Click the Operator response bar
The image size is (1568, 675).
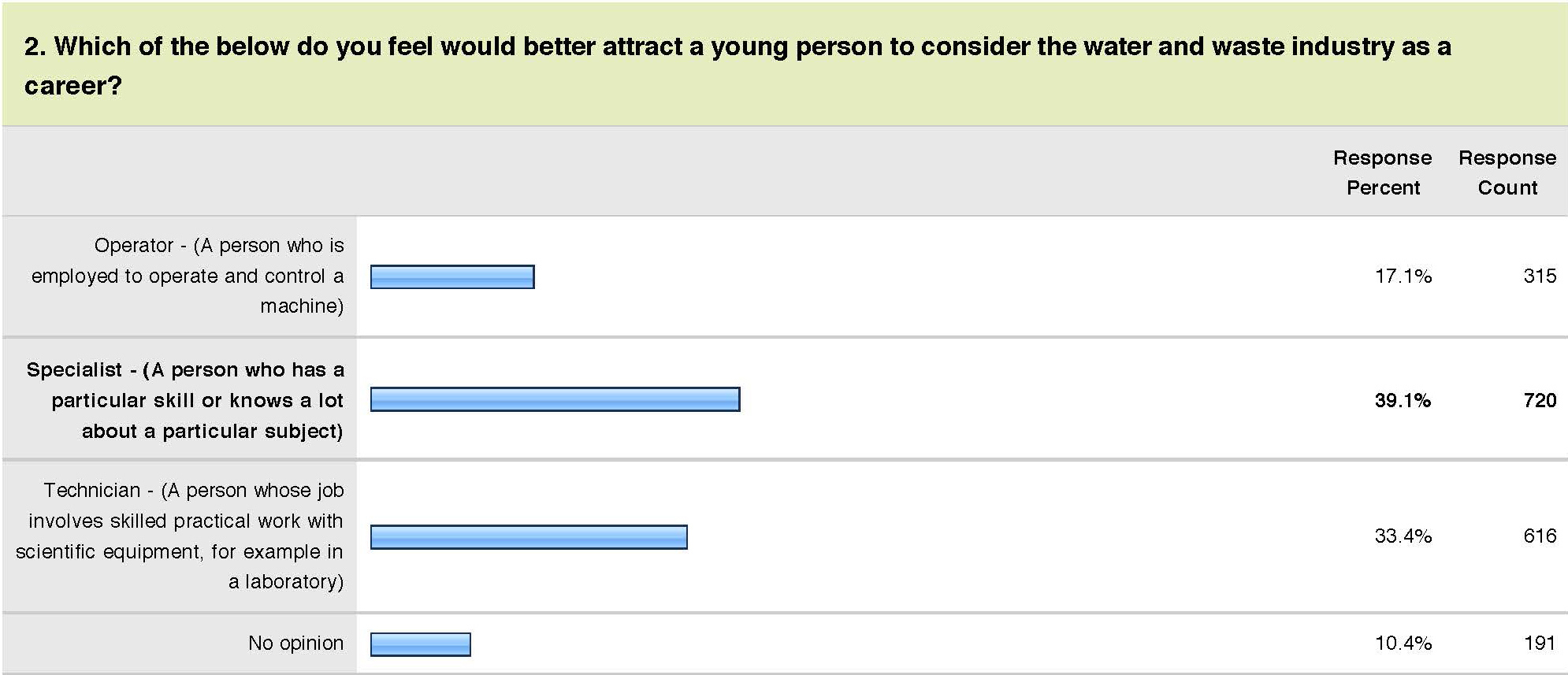[452, 277]
